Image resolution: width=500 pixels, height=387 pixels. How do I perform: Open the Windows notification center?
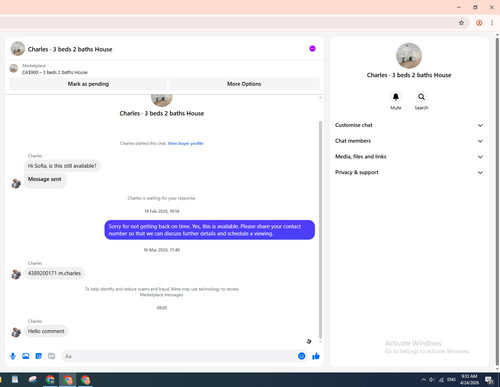[489, 380]
